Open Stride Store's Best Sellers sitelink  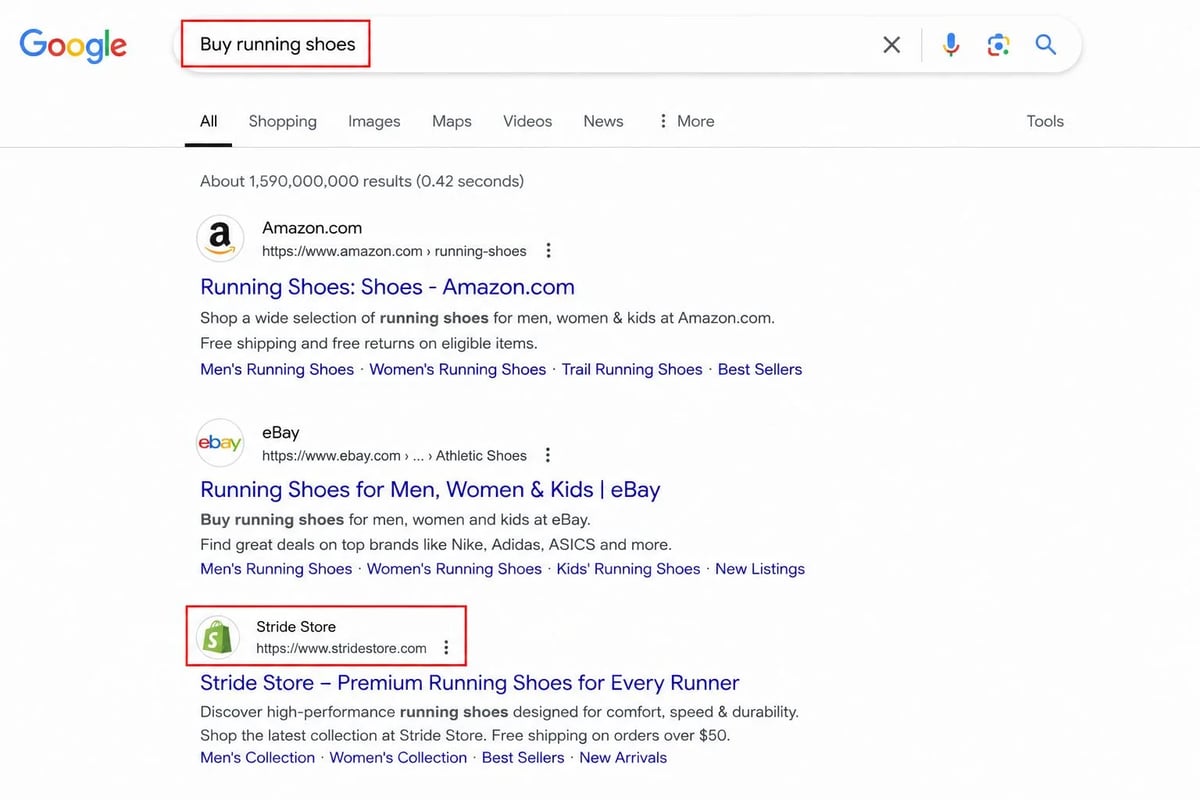(523, 758)
